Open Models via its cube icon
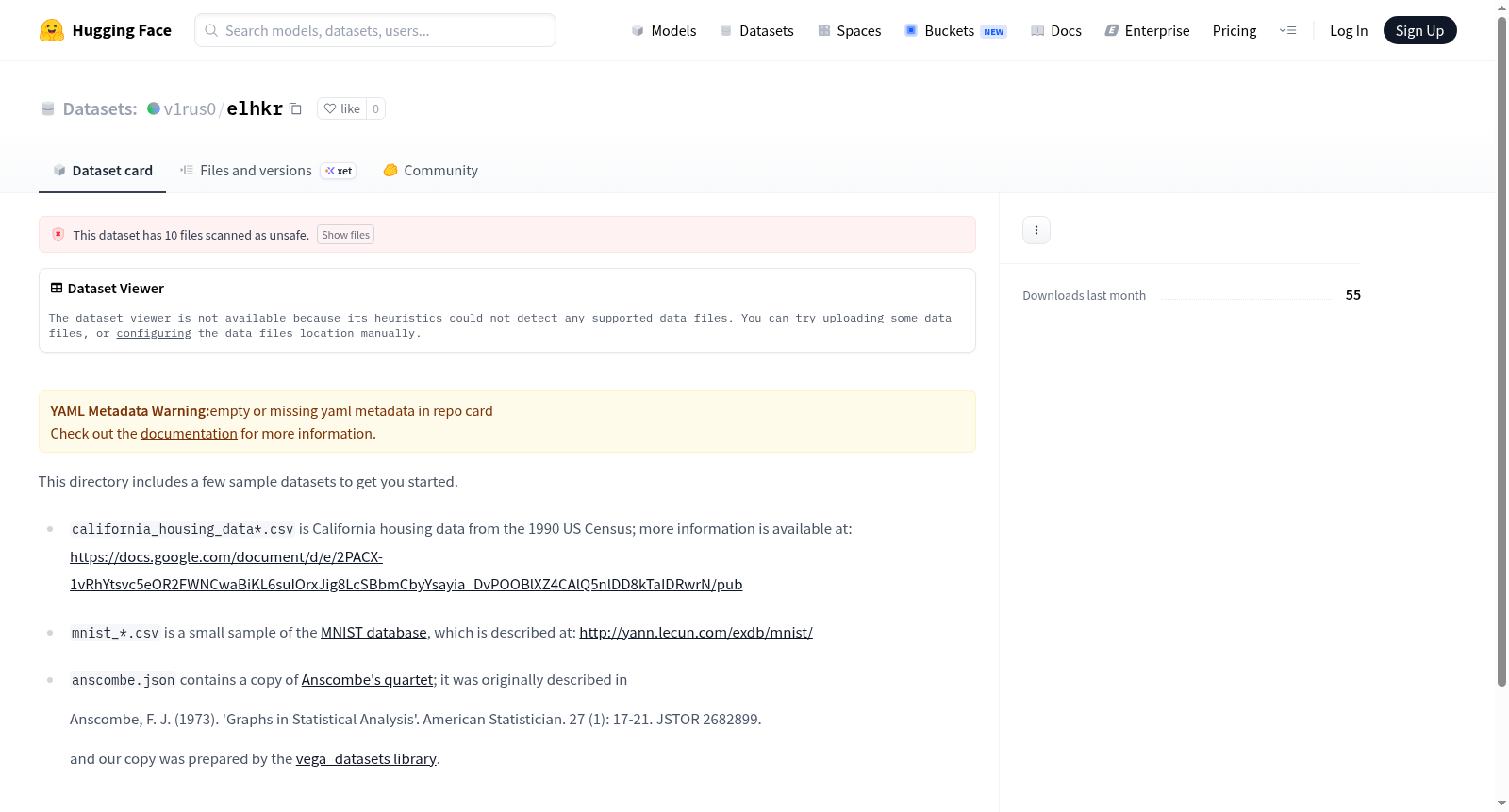This screenshot has height=812, width=1509. coord(638,30)
